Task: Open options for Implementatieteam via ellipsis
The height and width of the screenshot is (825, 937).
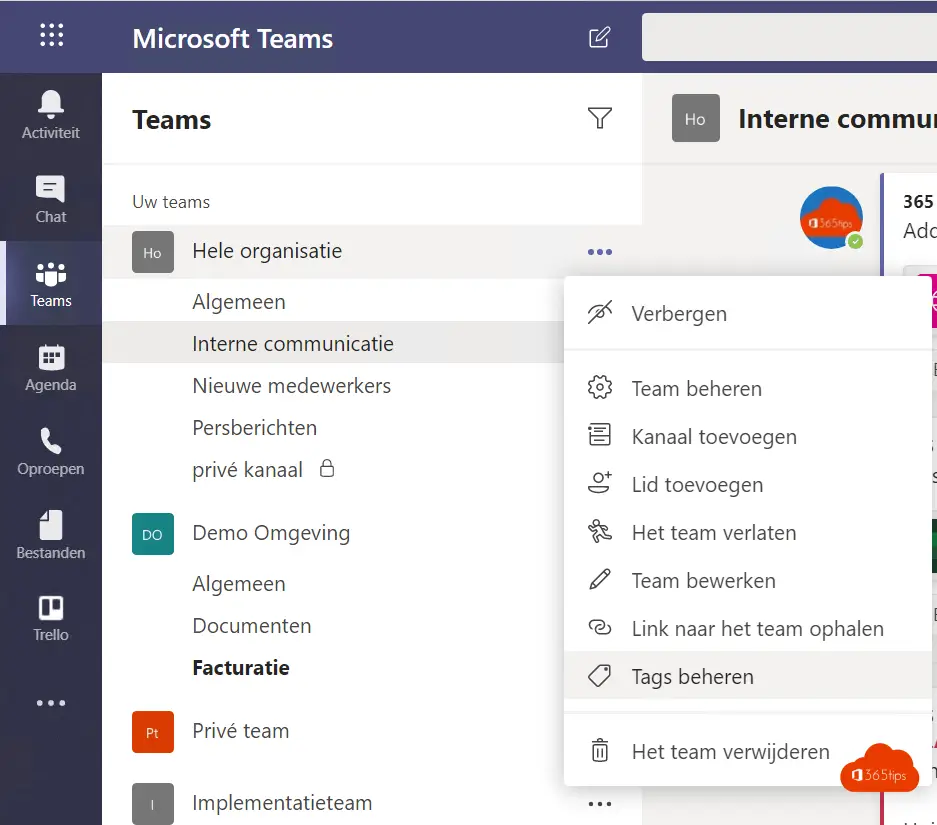Action: coord(599,803)
